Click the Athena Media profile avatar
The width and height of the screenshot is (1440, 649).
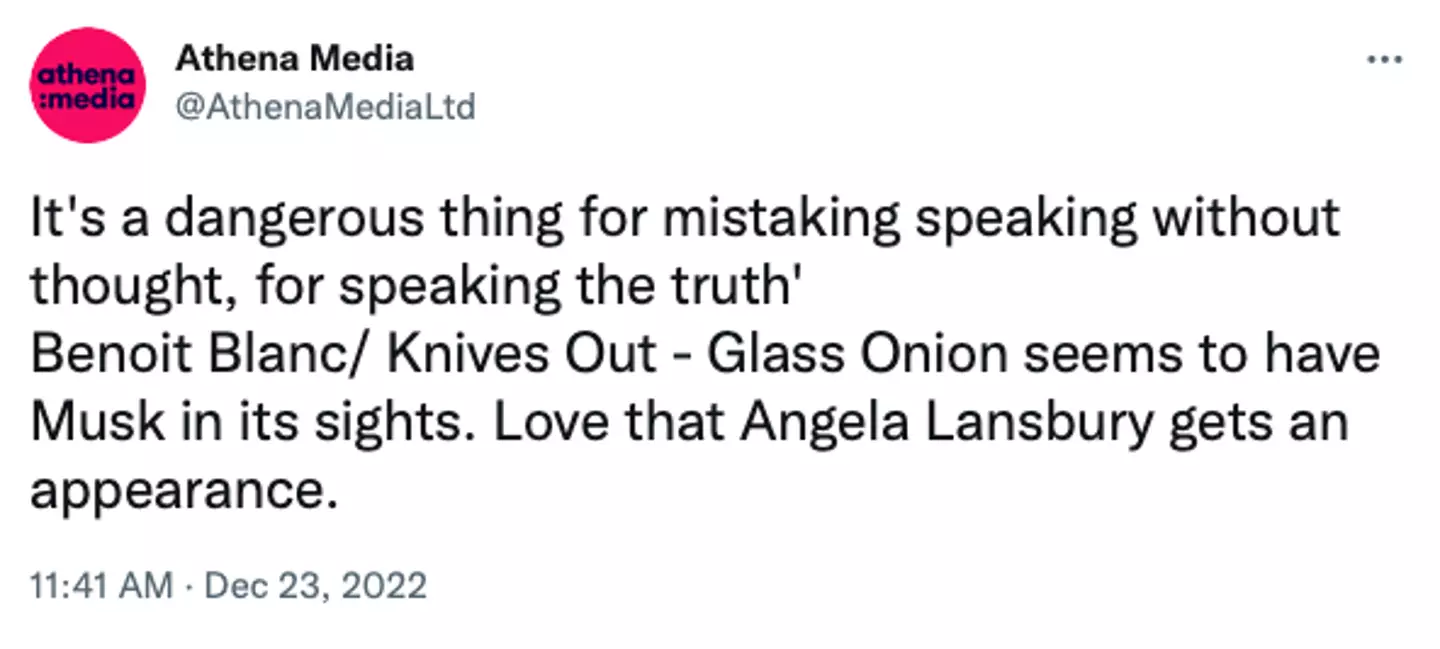pyautogui.click(x=89, y=85)
